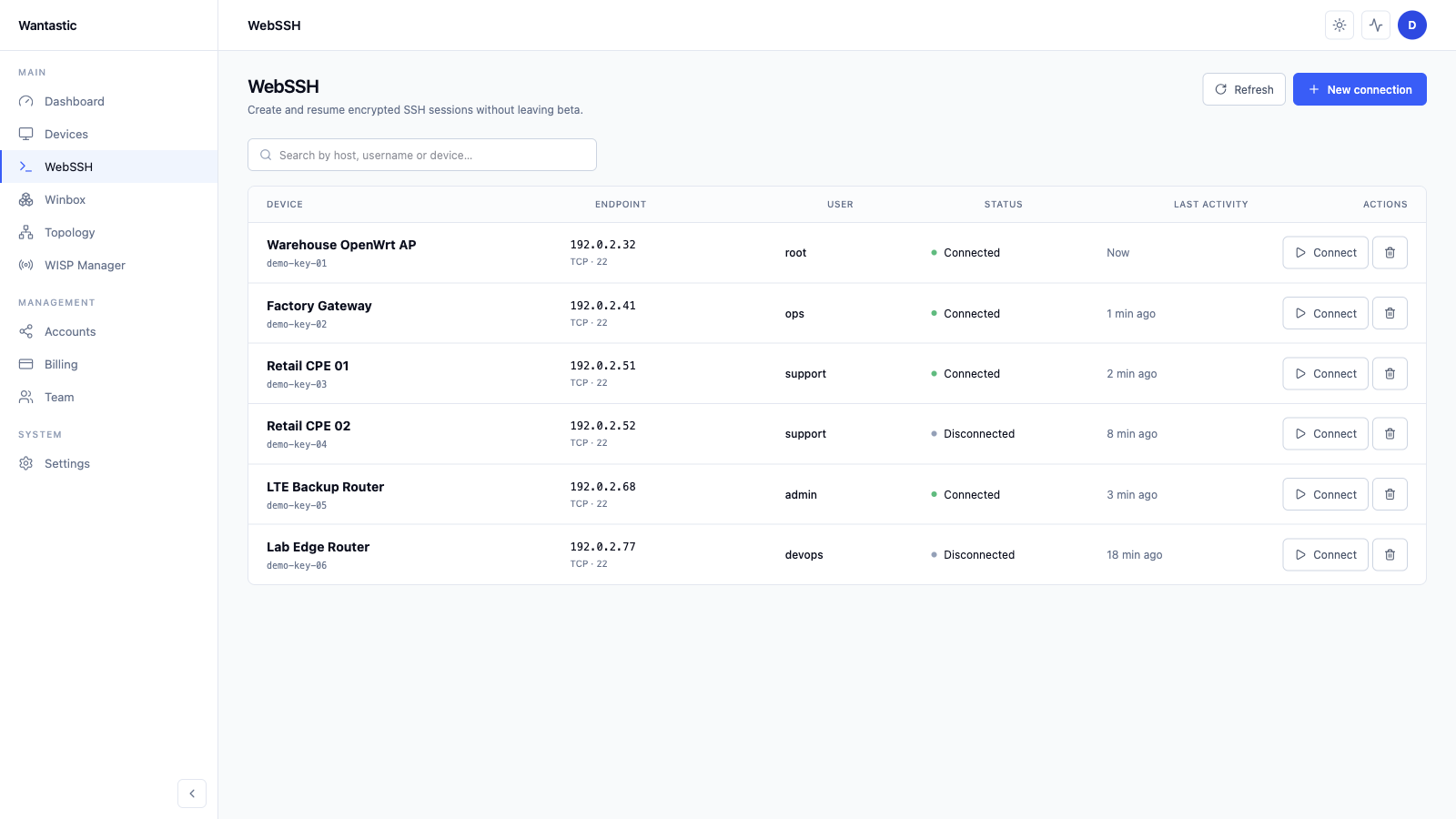The image size is (1456, 819).
Task: Open Settings under System
Action: pyautogui.click(x=109, y=463)
